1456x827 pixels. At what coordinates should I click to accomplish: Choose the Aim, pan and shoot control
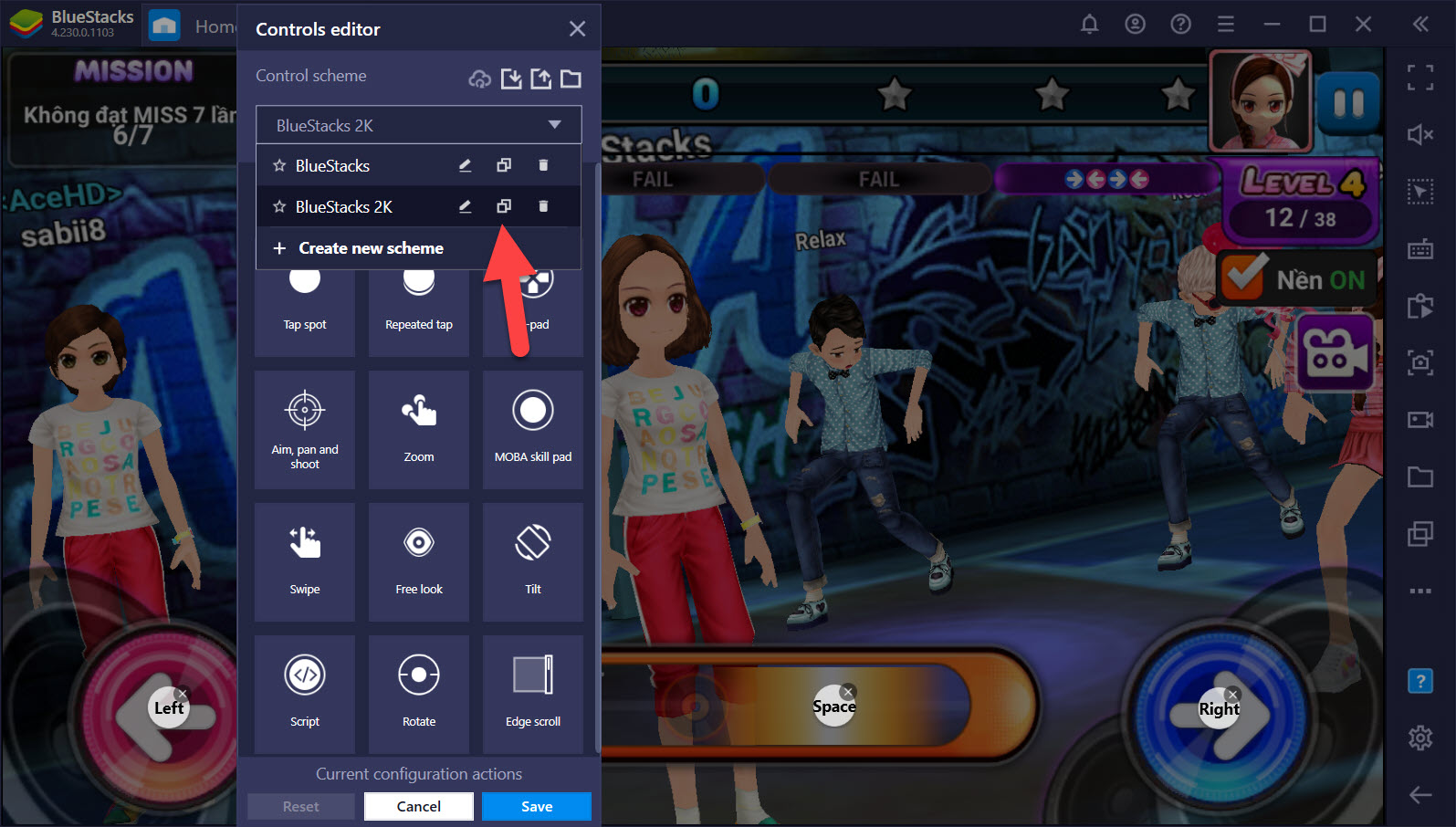305,430
